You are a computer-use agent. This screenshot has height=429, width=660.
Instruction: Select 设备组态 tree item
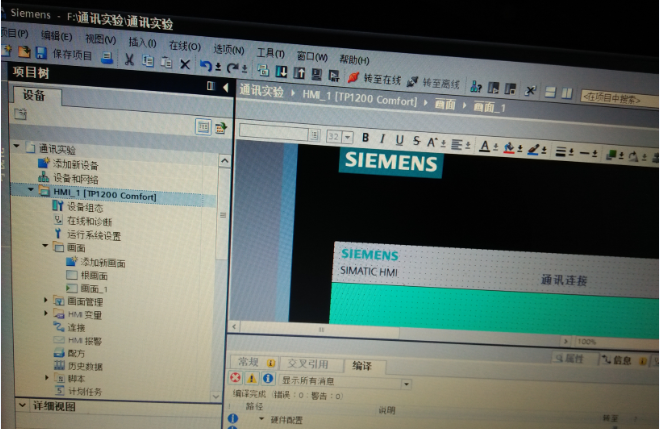(85, 207)
